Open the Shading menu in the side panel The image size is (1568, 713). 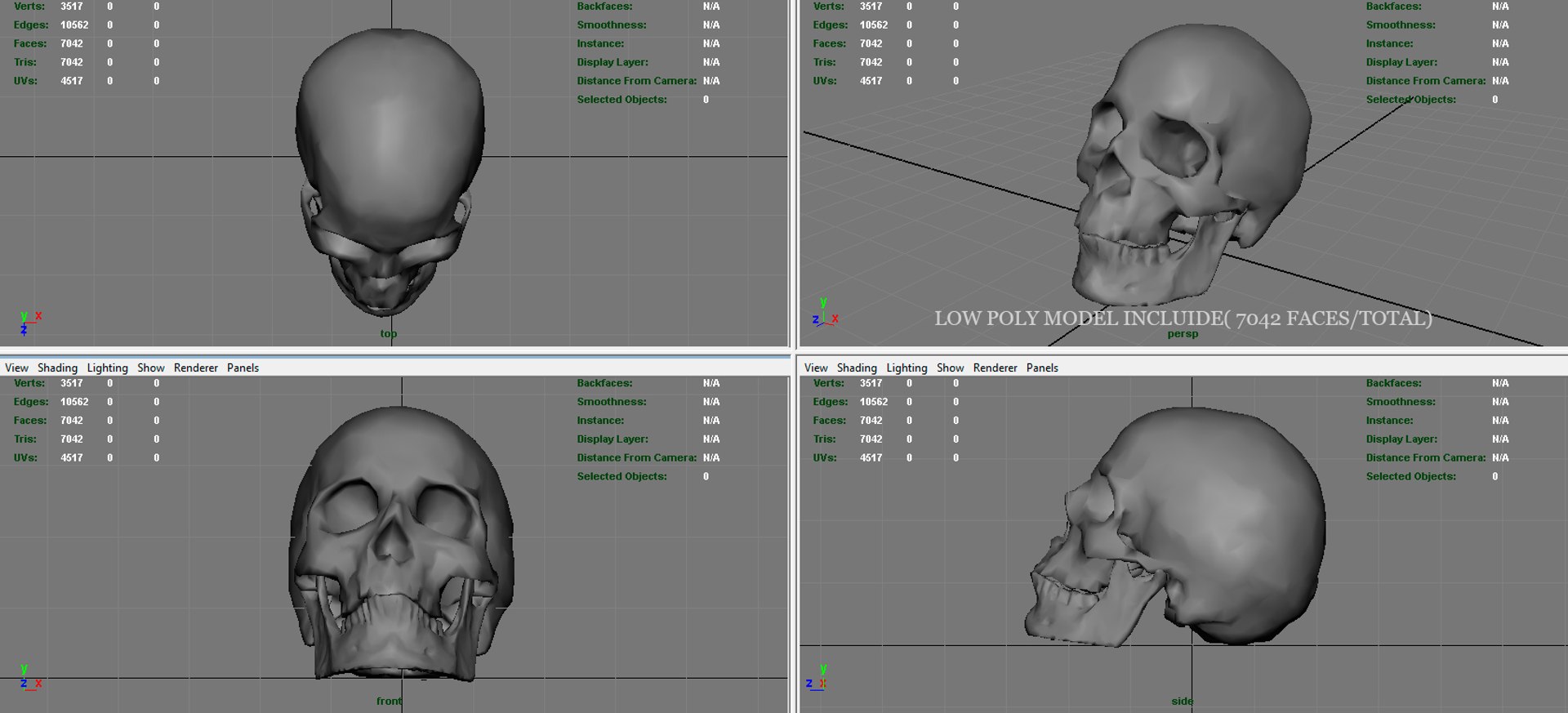click(x=857, y=368)
